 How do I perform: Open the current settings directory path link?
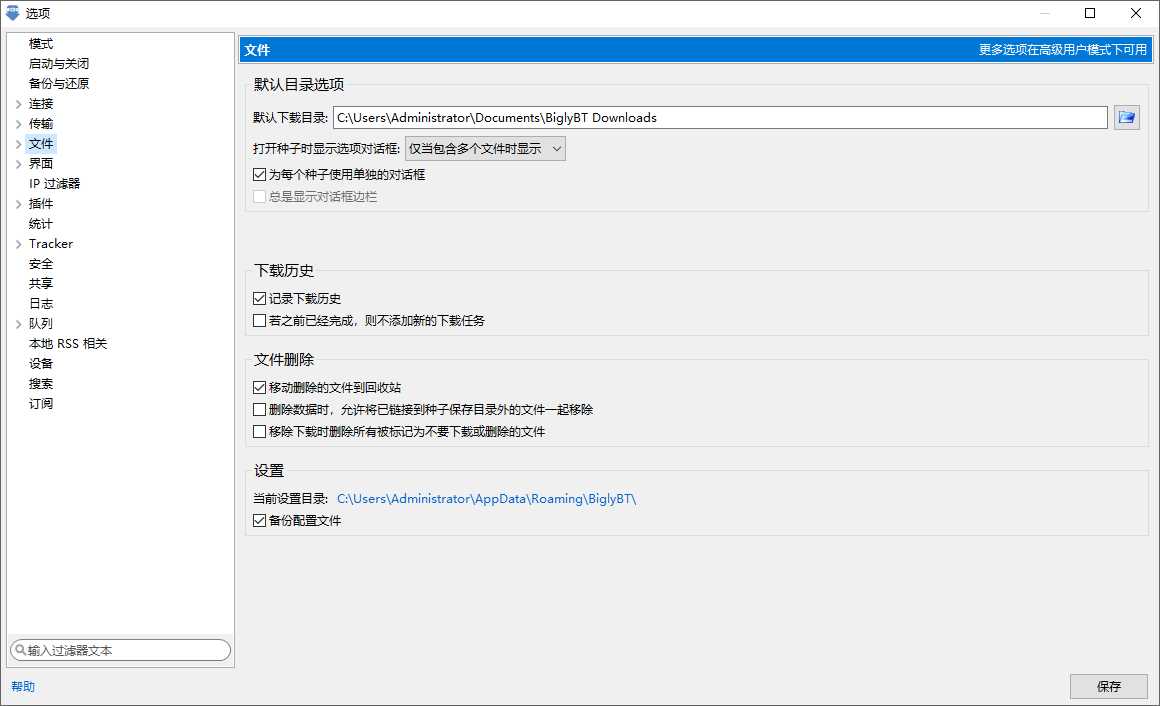(486, 499)
